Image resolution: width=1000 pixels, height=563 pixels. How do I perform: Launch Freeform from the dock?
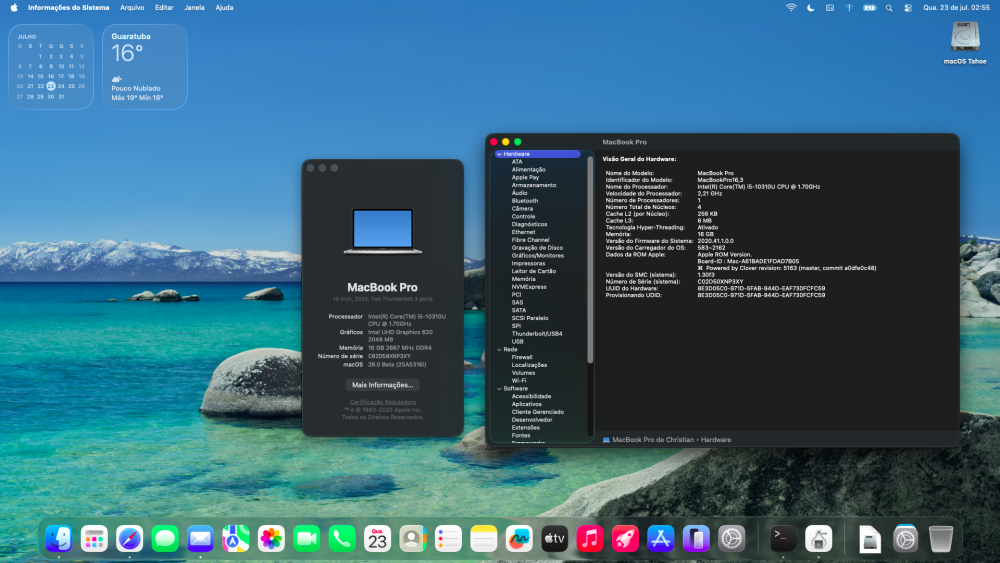[x=519, y=539]
